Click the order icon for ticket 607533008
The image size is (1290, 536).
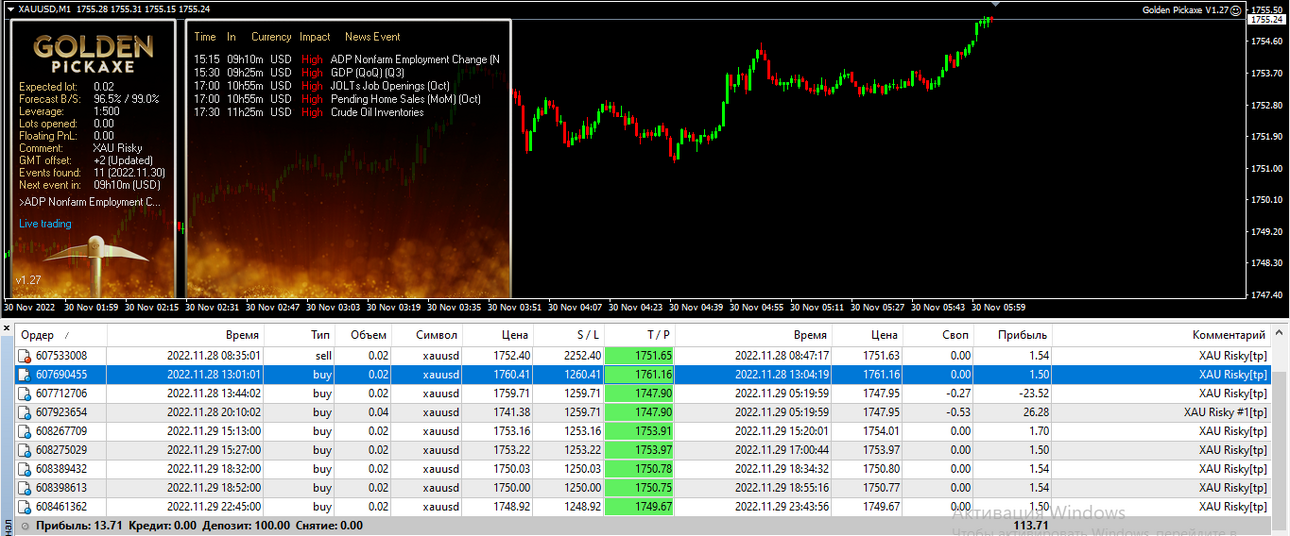coord(26,355)
